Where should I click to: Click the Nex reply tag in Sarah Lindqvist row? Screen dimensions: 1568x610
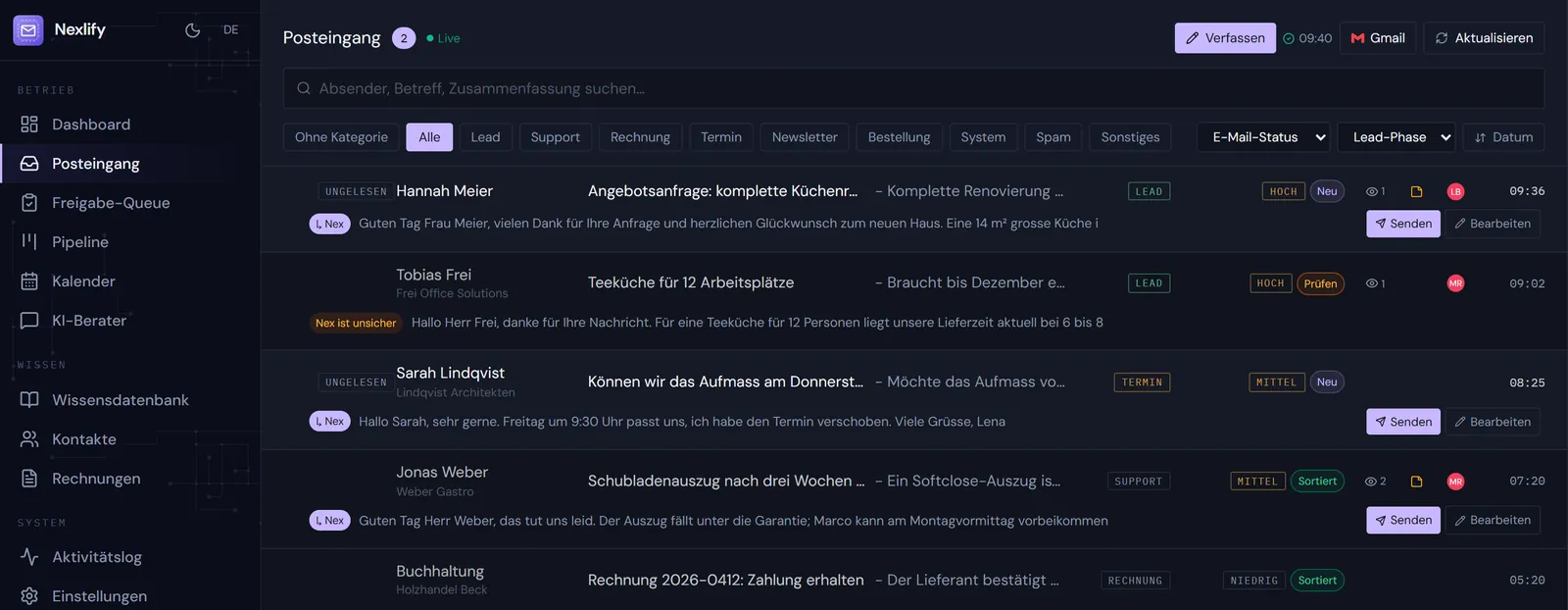pyautogui.click(x=330, y=422)
